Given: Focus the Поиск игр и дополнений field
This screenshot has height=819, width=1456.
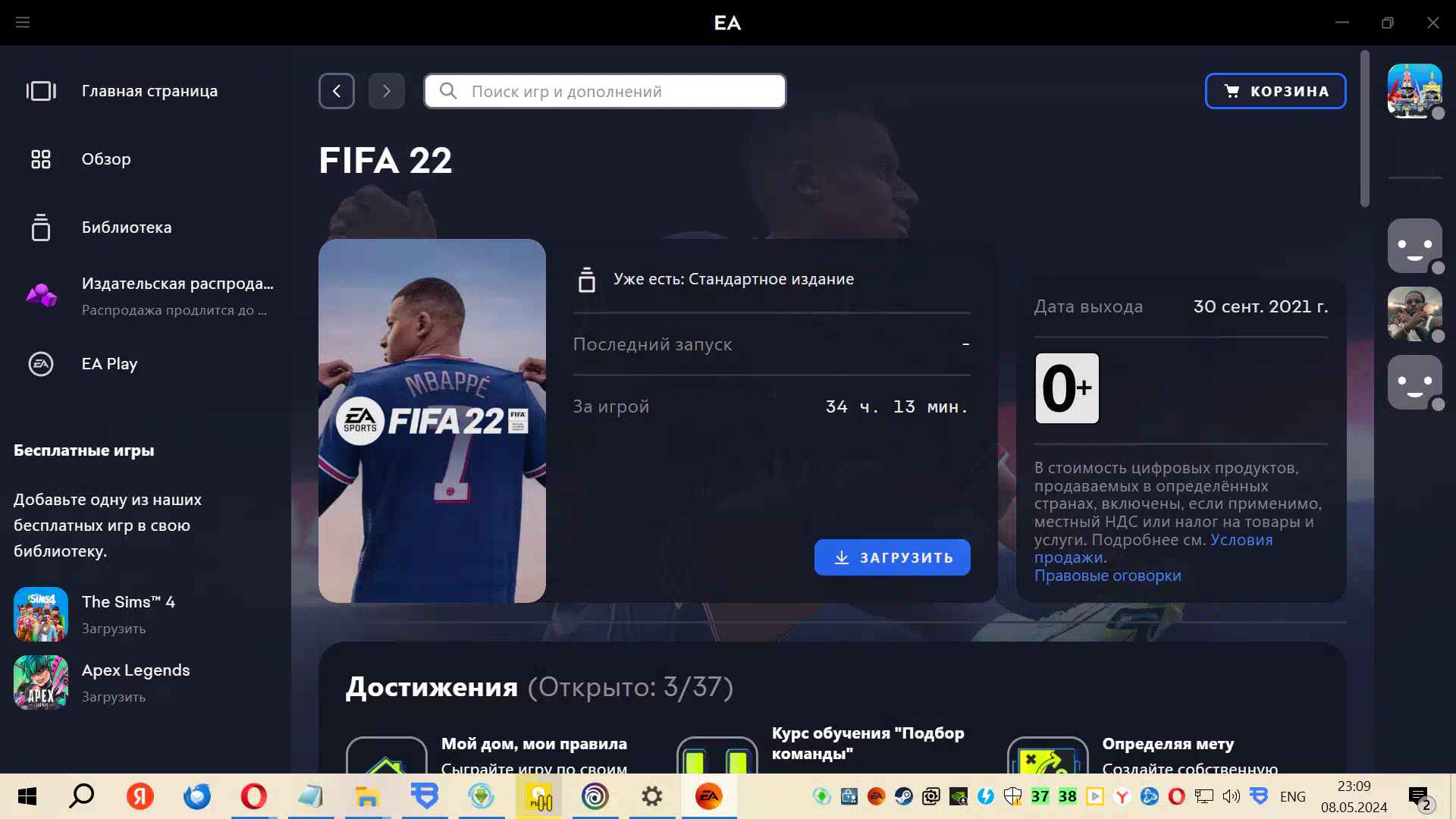Looking at the screenshot, I should click(x=605, y=91).
